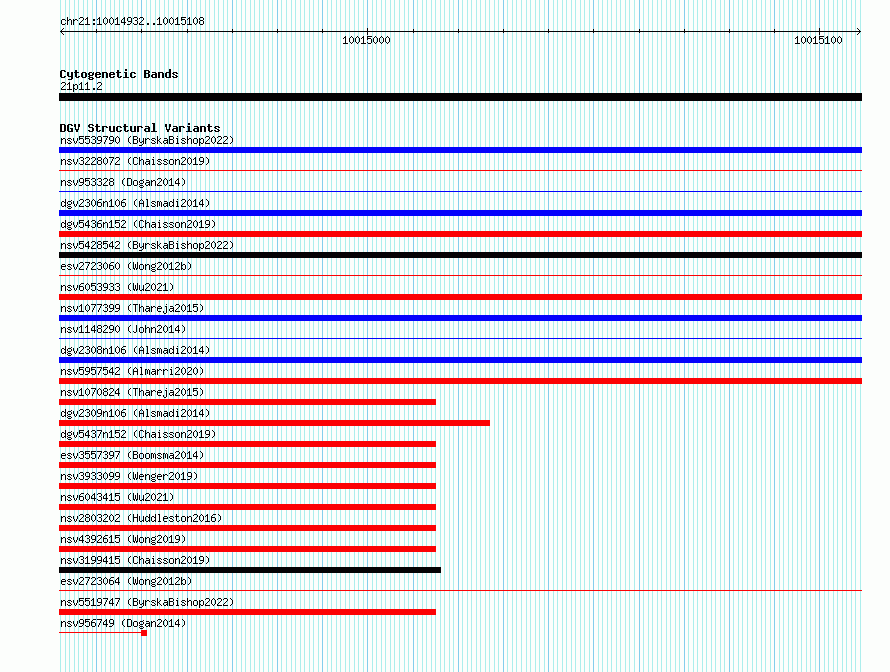Open variant nsv6043415 (Wu2021)
Screen dimensions: 890x672
click(x=117, y=497)
